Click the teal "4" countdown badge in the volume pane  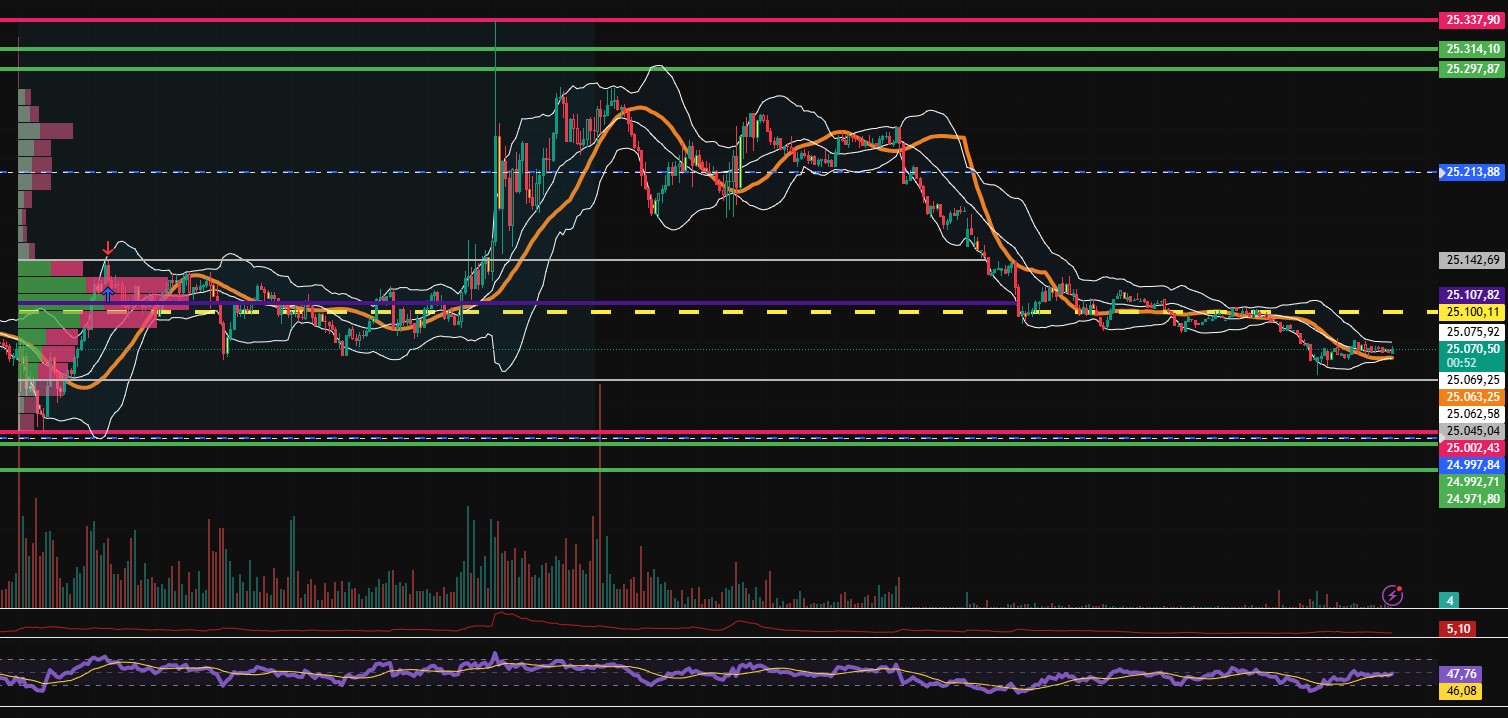(x=1450, y=601)
